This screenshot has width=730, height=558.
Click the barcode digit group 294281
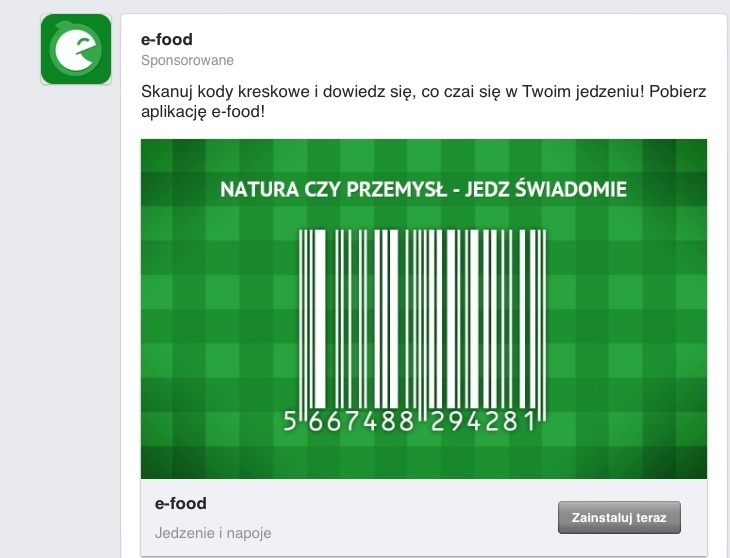point(483,422)
